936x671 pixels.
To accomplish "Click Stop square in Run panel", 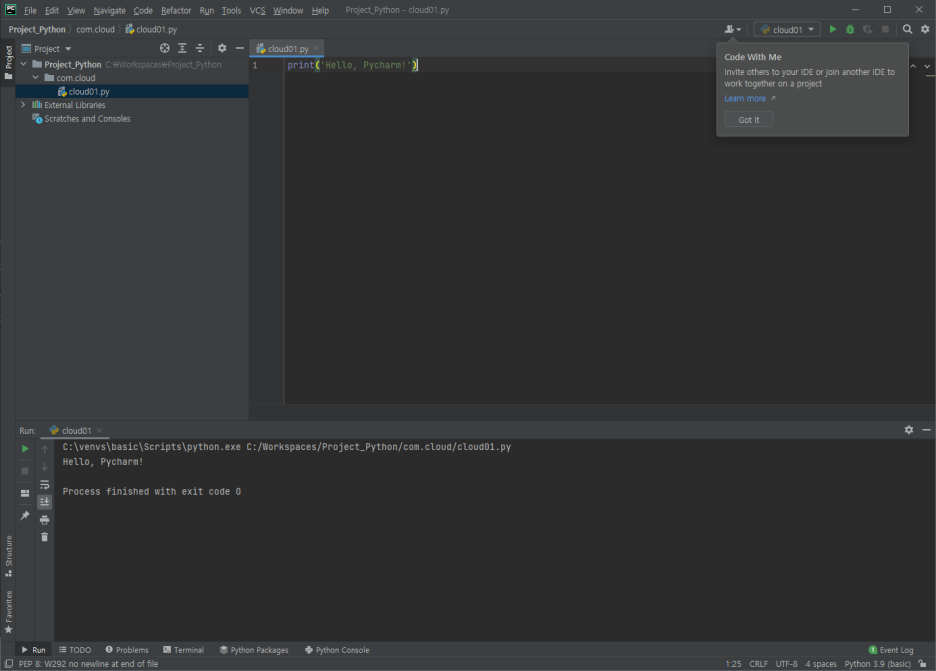I will [x=25, y=470].
